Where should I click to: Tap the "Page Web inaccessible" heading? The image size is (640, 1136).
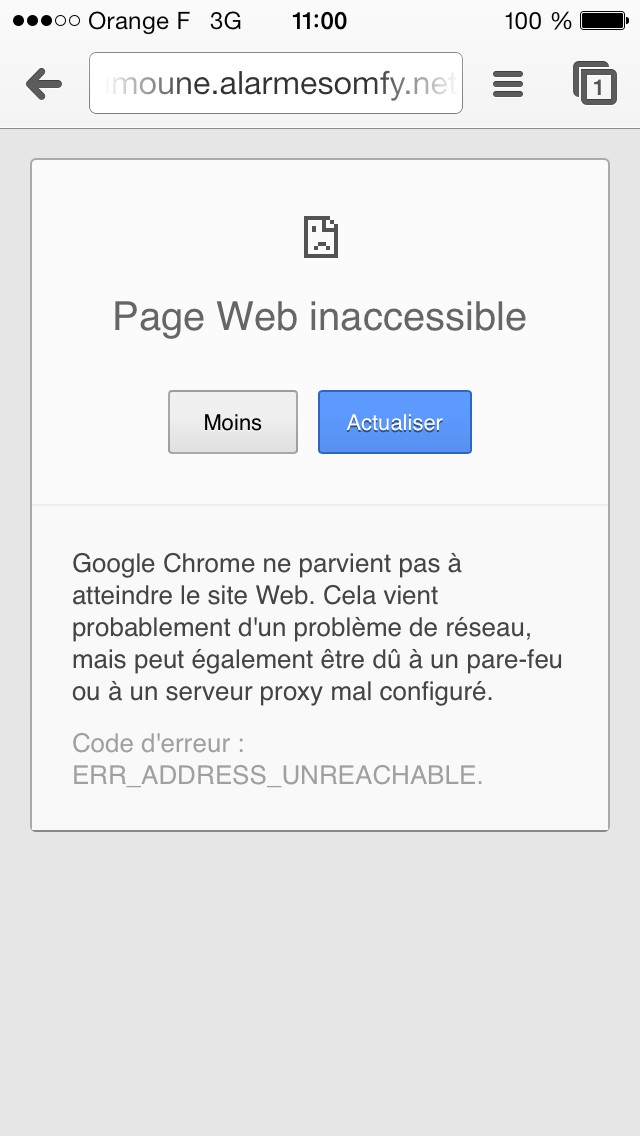click(320, 317)
